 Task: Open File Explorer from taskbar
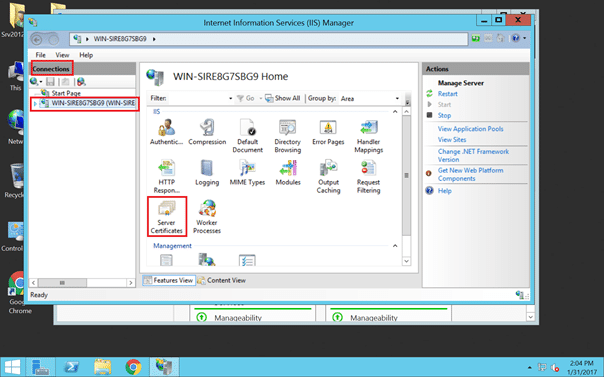tap(102, 367)
